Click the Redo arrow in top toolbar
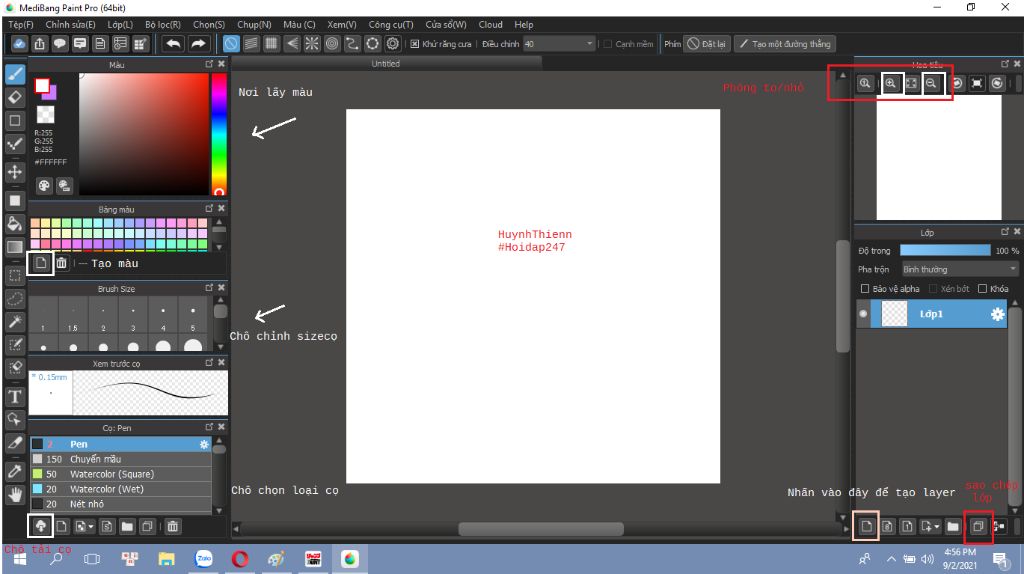This screenshot has width=1024, height=574. 198,44
